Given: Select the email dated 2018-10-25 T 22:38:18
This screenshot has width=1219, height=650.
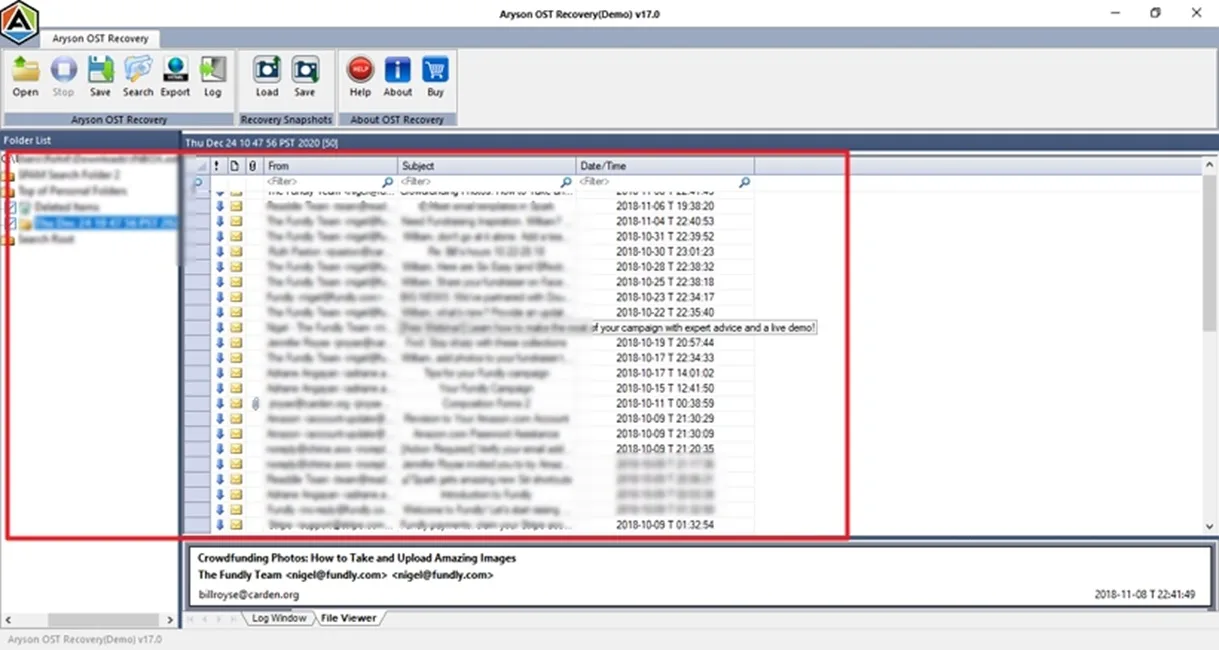Looking at the screenshot, I should pos(484,282).
